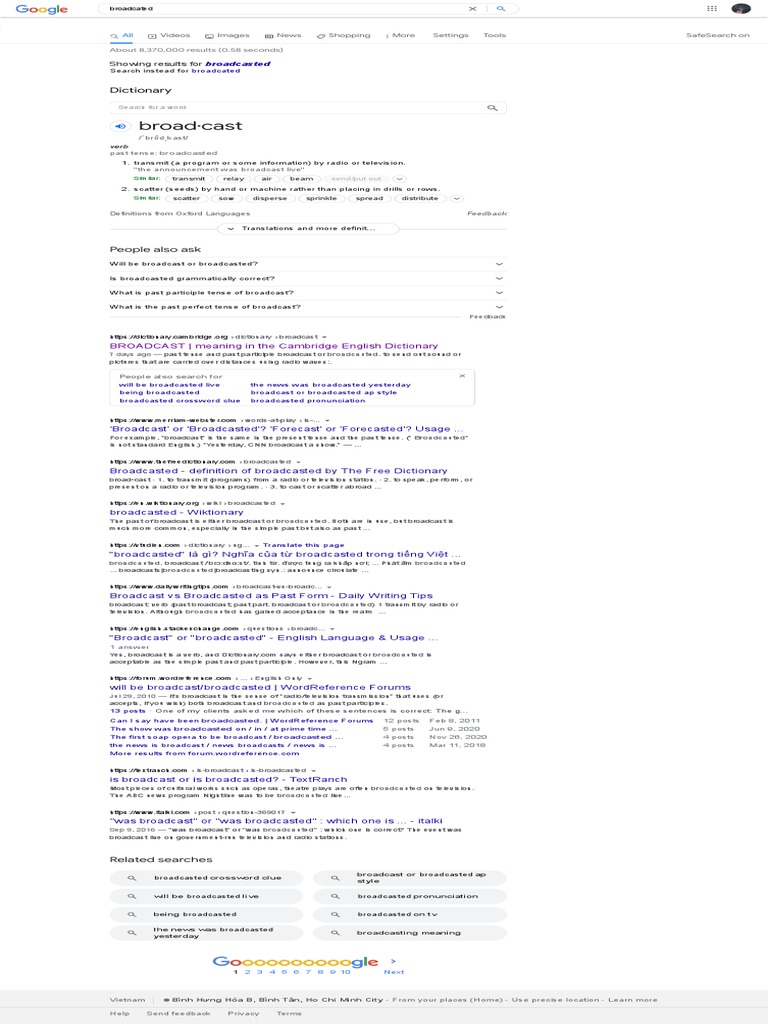Open dropdown arrow beside thefreedictionary.com URL
The image size is (768, 1024).
(x=298, y=462)
